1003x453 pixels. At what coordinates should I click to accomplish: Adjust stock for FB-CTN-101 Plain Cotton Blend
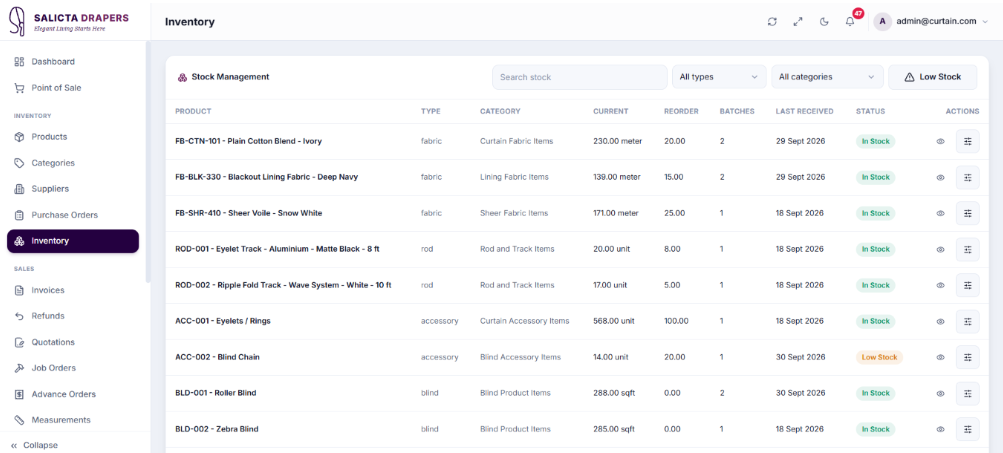pyautogui.click(x=968, y=141)
